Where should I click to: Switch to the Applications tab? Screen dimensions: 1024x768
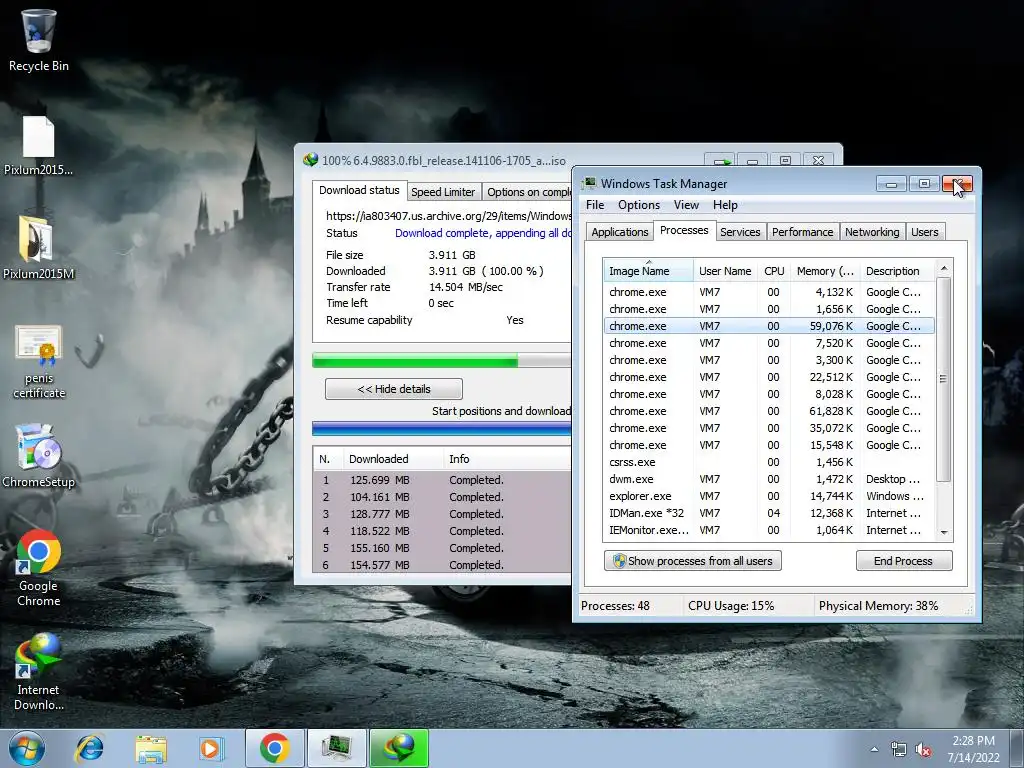point(619,232)
